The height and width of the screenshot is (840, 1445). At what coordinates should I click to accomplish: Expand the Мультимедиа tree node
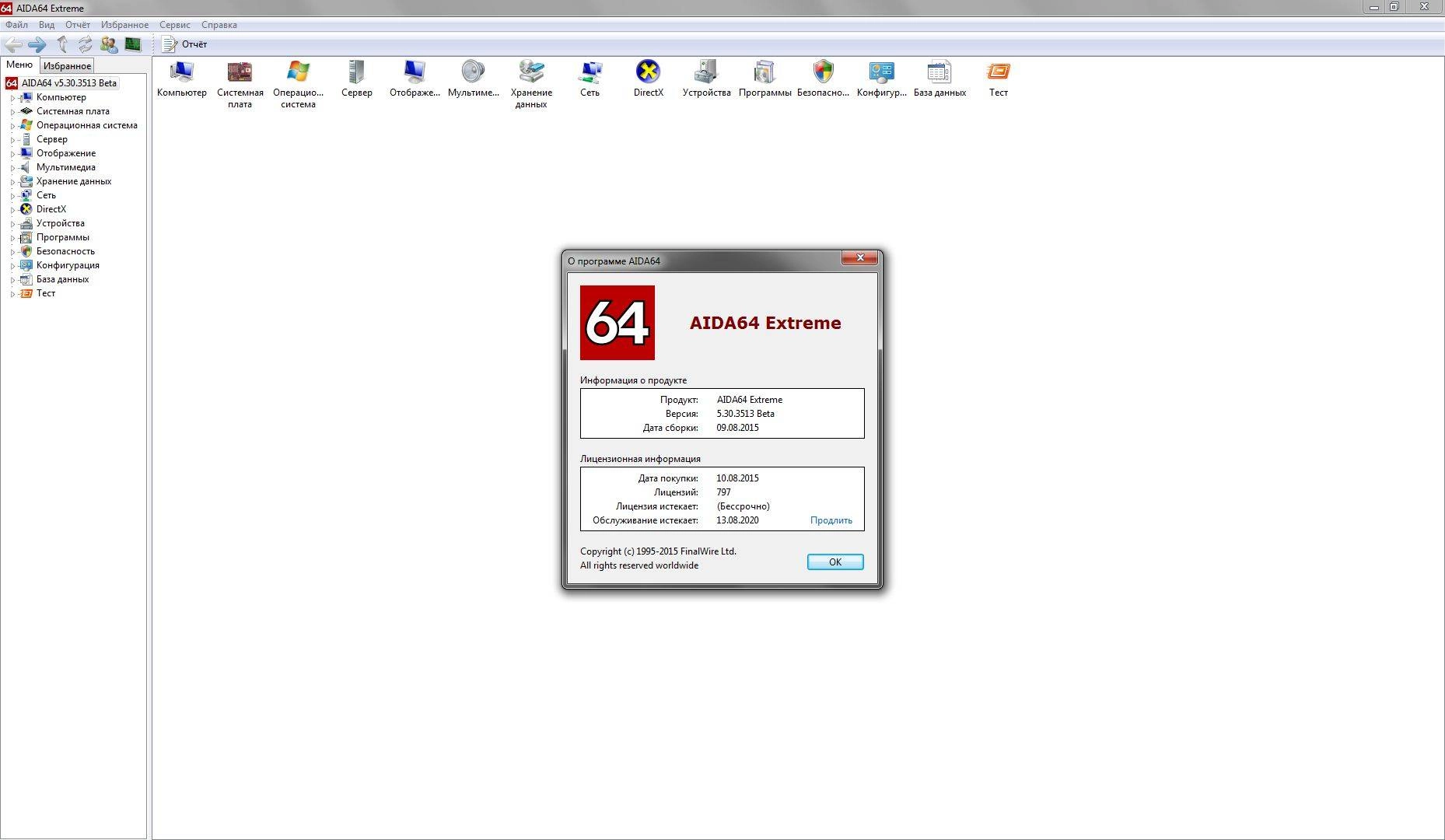pos(12,168)
